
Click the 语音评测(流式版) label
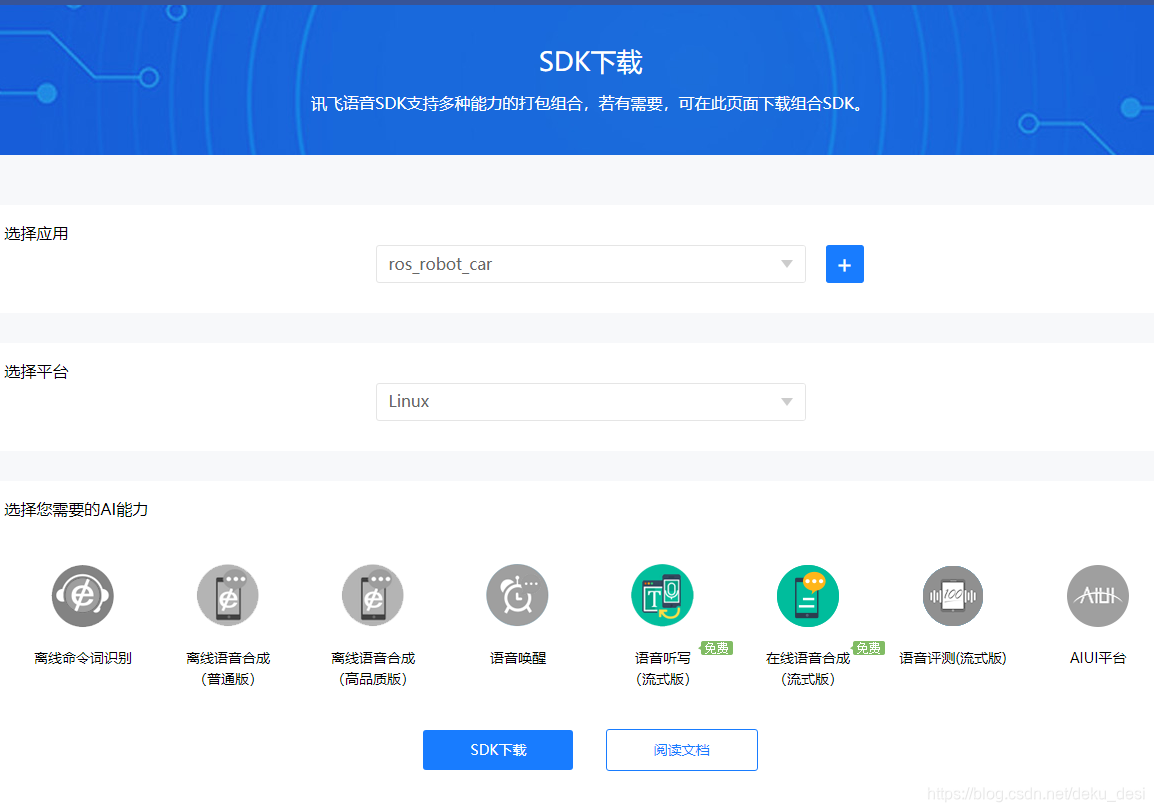coord(952,658)
